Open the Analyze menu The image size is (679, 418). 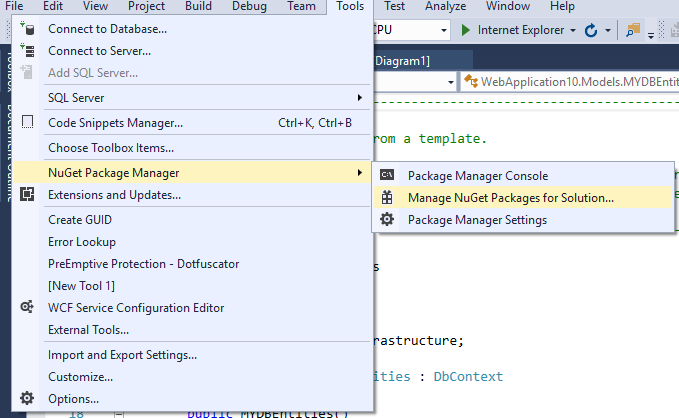coord(446,7)
